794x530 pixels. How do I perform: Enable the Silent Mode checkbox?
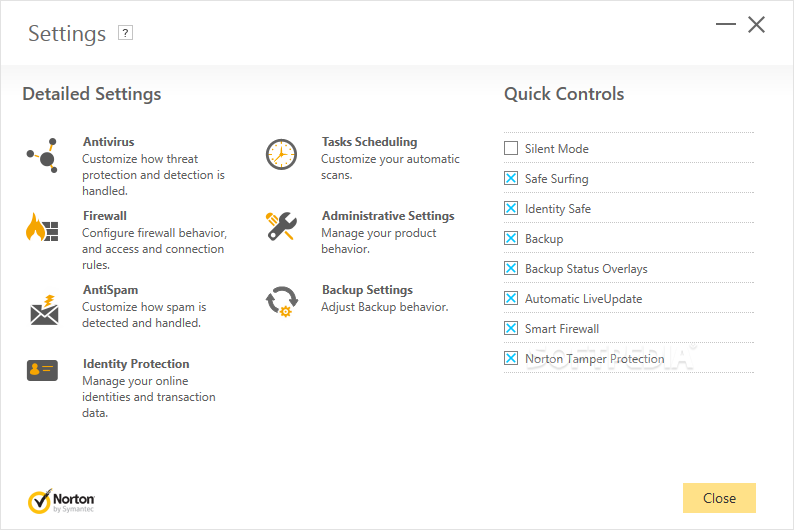pyautogui.click(x=511, y=149)
